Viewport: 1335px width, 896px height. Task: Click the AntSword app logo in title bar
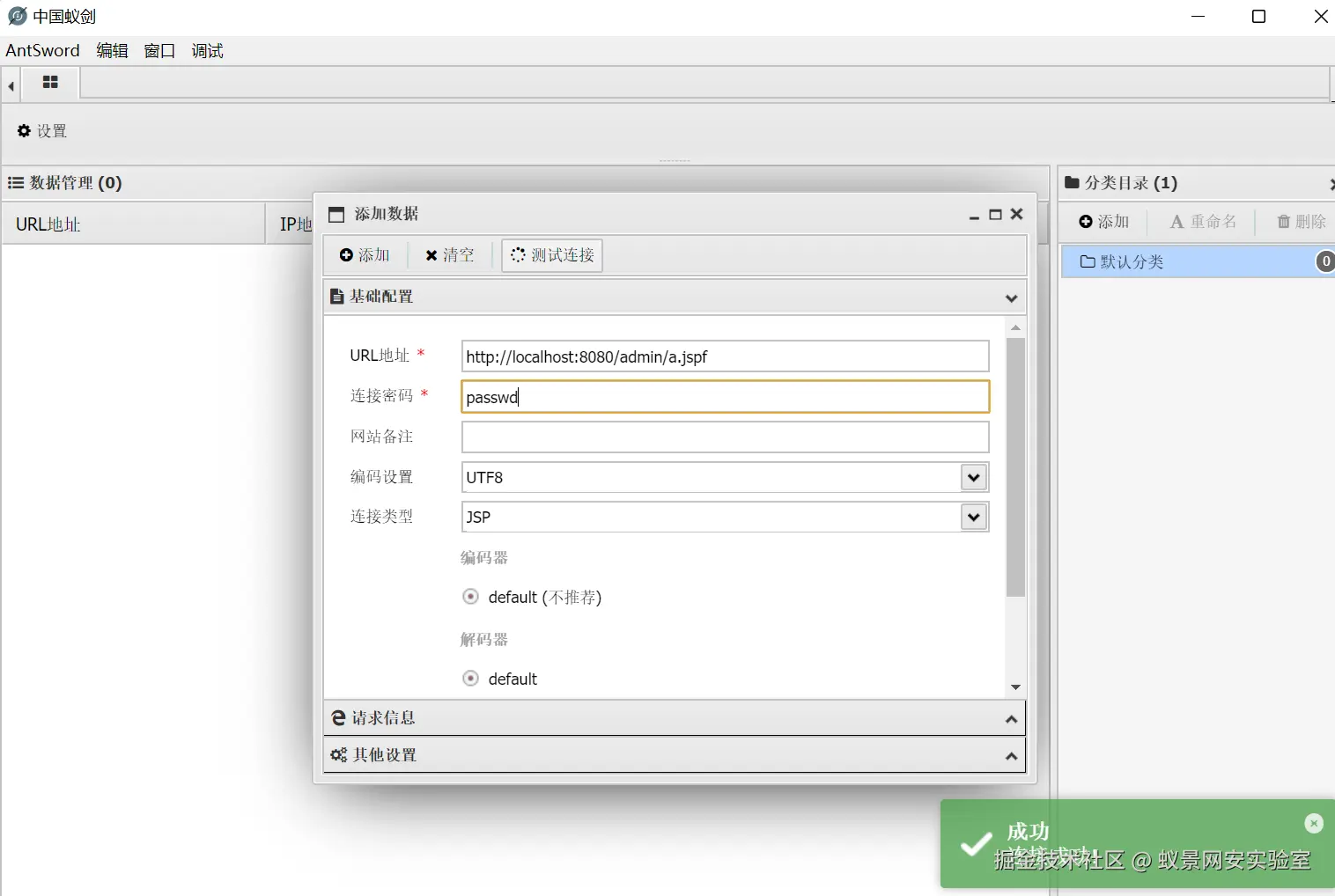(x=17, y=16)
